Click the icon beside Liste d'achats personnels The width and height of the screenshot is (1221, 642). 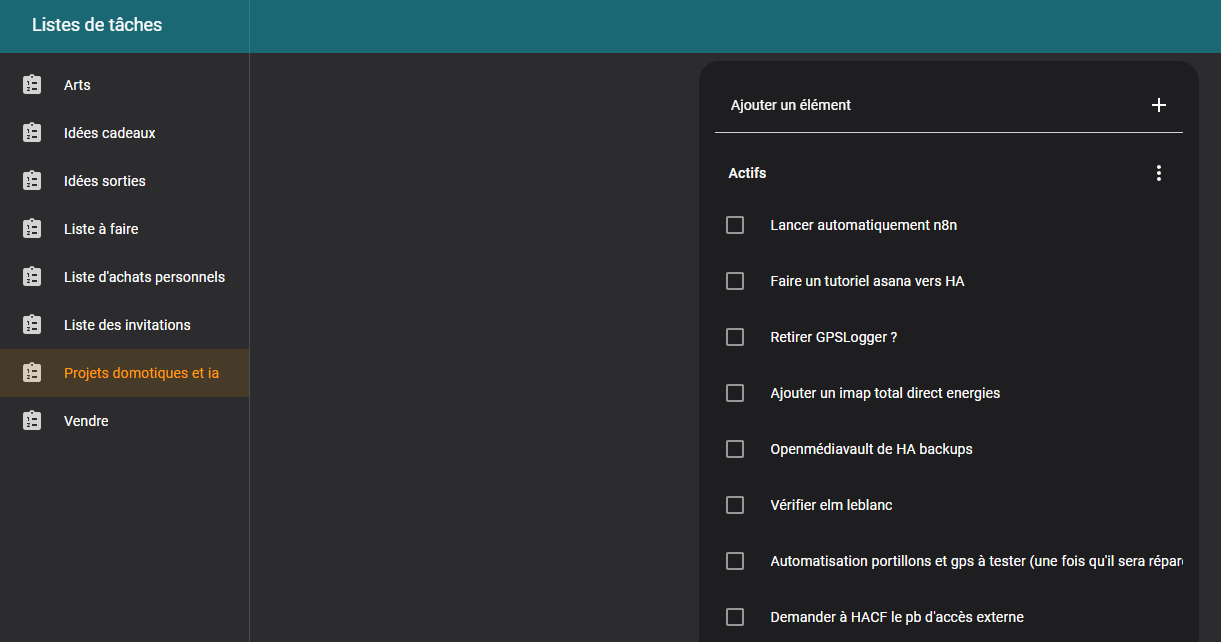tap(32, 277)
